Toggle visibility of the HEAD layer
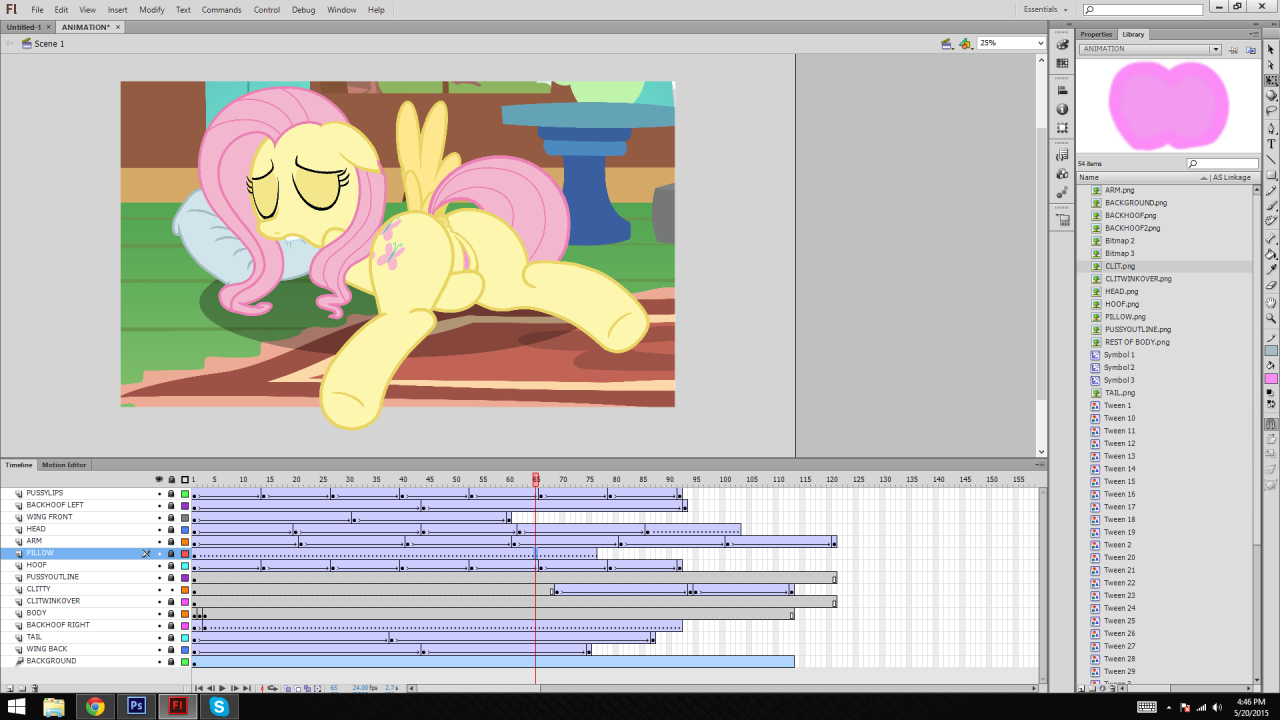Viewport: 1280px width, 720px height. (x=159, y=529)
